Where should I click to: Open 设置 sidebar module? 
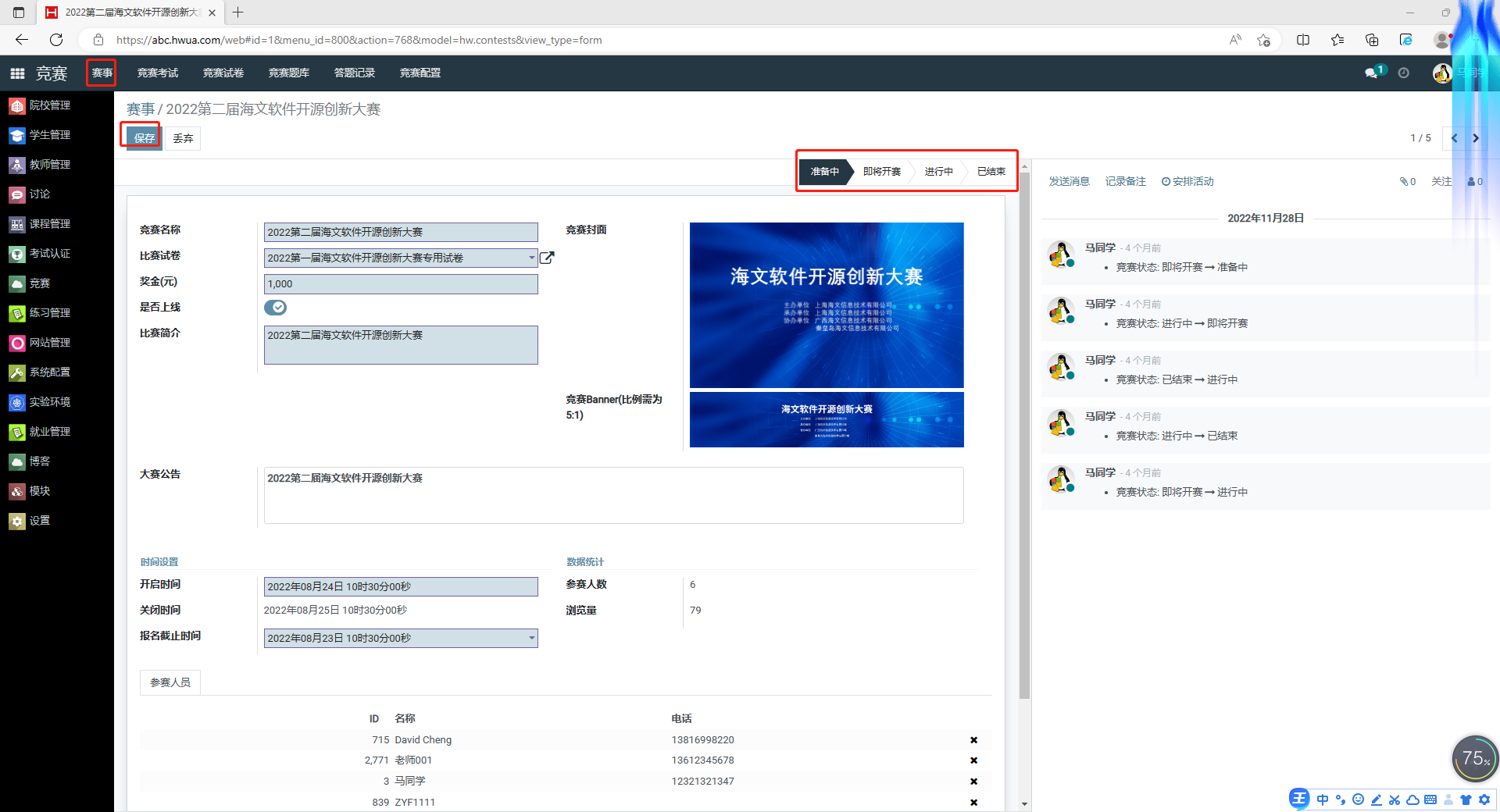30,521
